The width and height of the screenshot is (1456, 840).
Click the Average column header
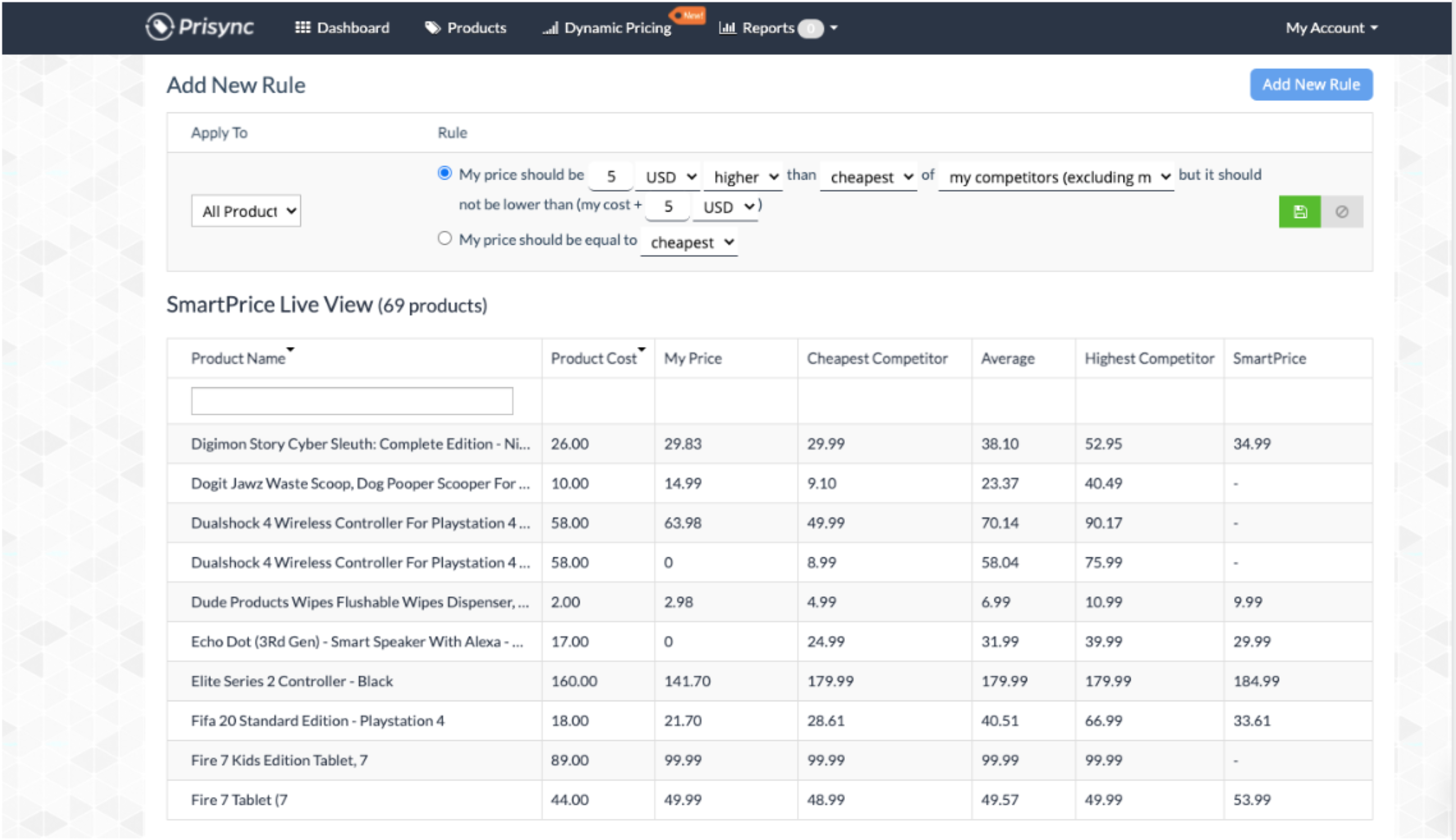[x=1008, y=358]
